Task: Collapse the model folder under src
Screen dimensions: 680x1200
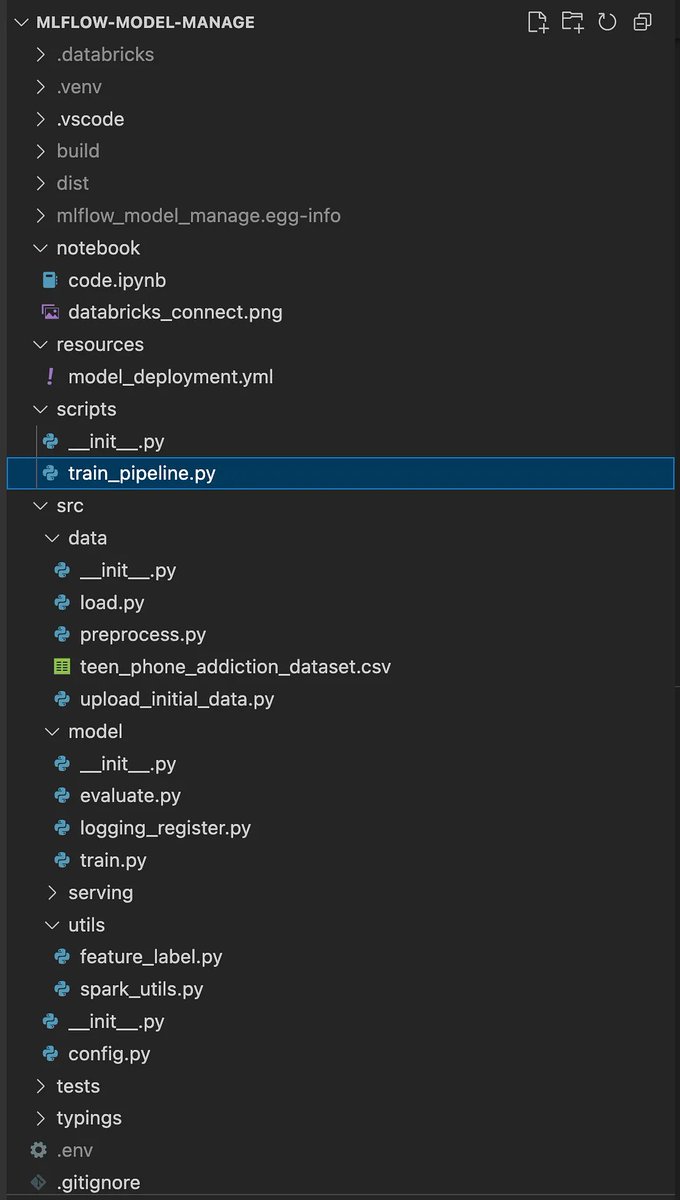Action: point(52,731)
